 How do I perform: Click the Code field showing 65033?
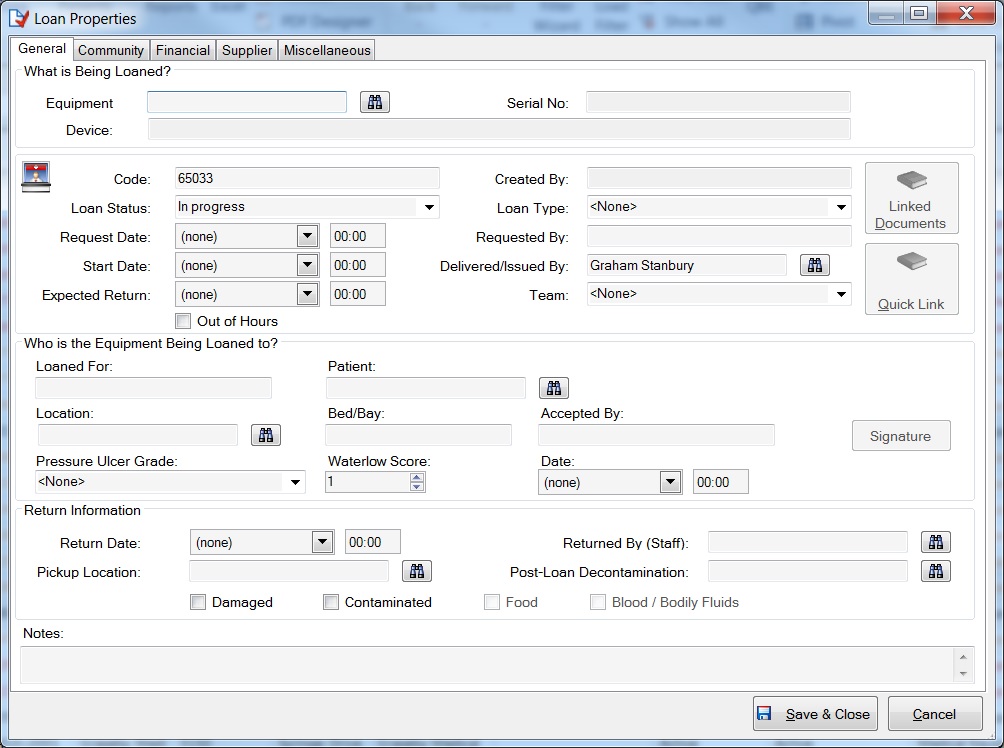point(307,178)
